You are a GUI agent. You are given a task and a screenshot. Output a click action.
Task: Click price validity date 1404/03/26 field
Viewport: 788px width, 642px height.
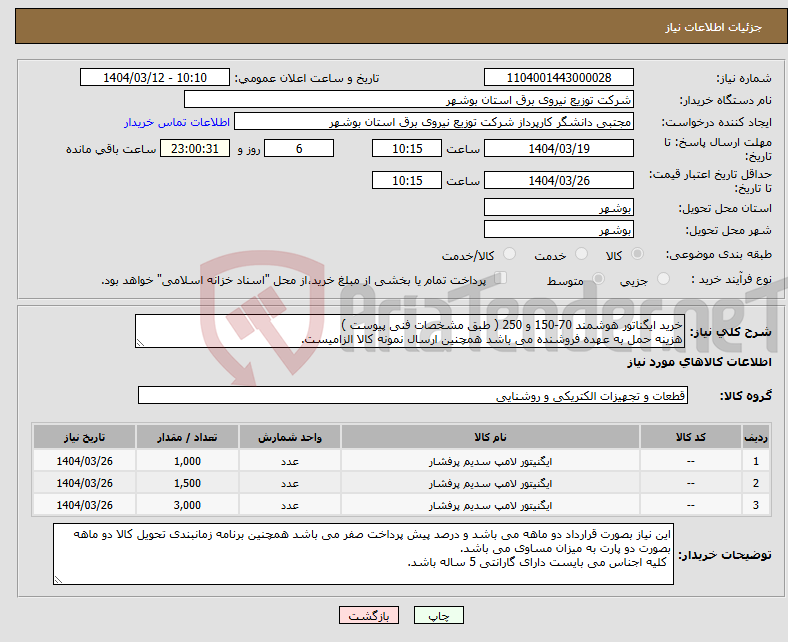558,180
